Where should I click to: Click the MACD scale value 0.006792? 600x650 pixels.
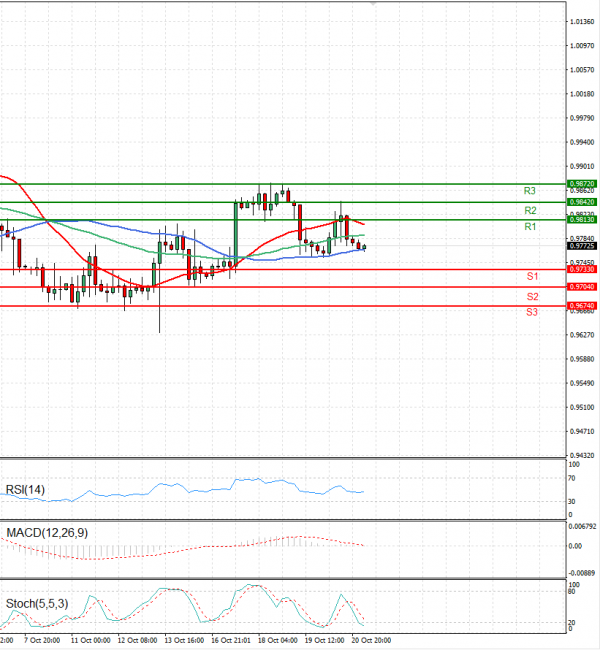click(x=581, y=526)
